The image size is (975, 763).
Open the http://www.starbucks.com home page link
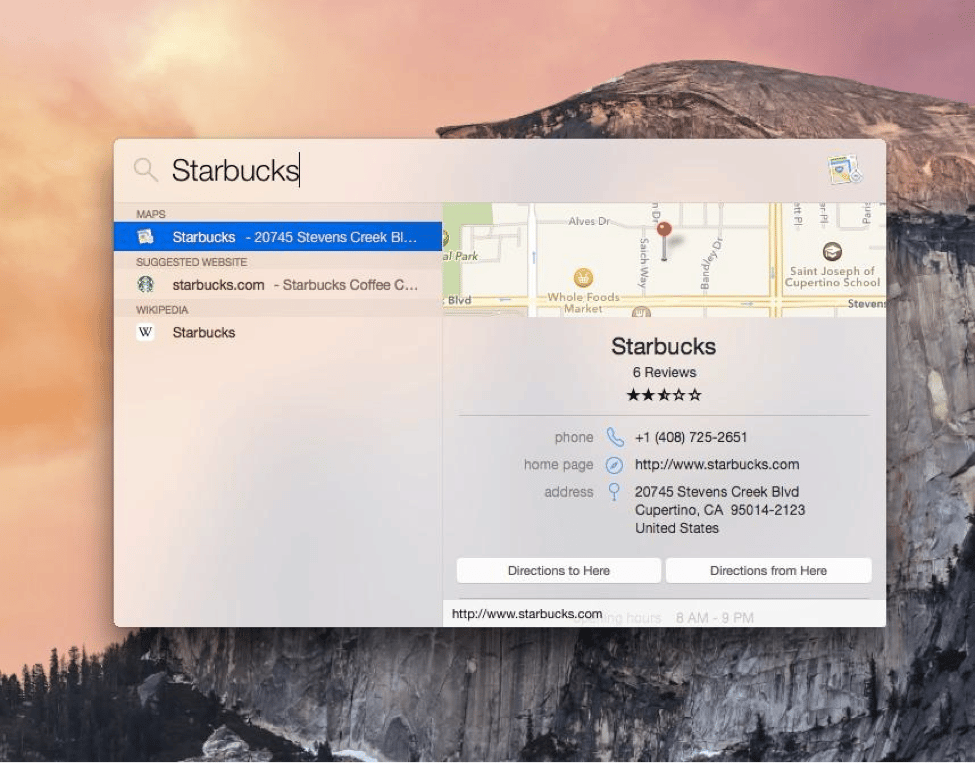click(x=716, y=465)
